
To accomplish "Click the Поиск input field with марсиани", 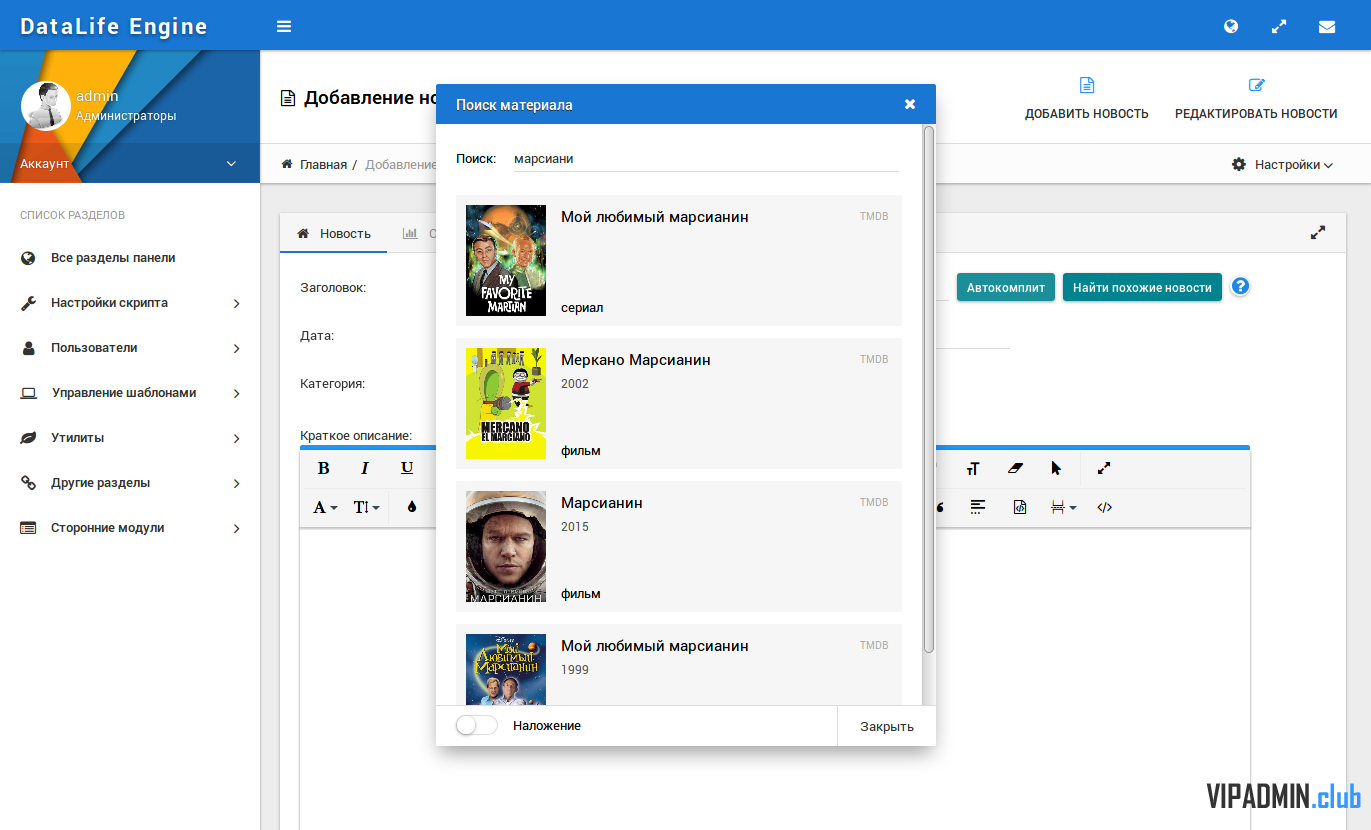I will pos(705,159).
